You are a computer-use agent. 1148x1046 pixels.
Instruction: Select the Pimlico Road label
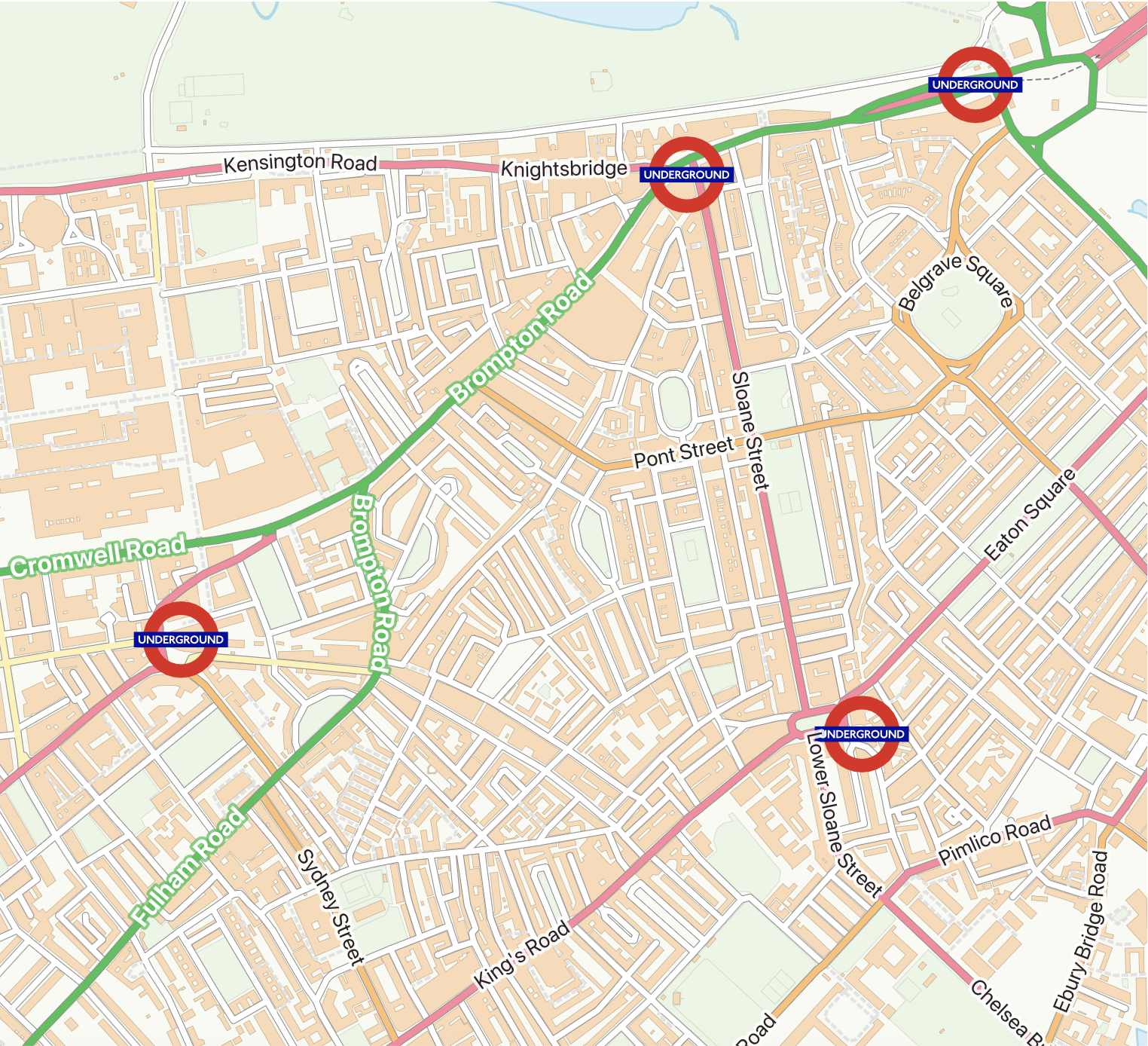tap(995, 840)
